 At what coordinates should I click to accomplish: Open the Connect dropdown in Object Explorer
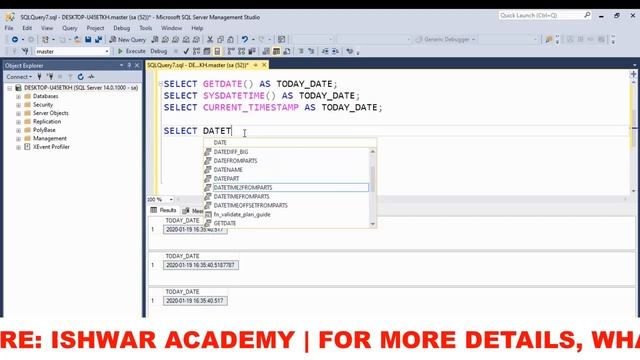(x=19, y=77)
